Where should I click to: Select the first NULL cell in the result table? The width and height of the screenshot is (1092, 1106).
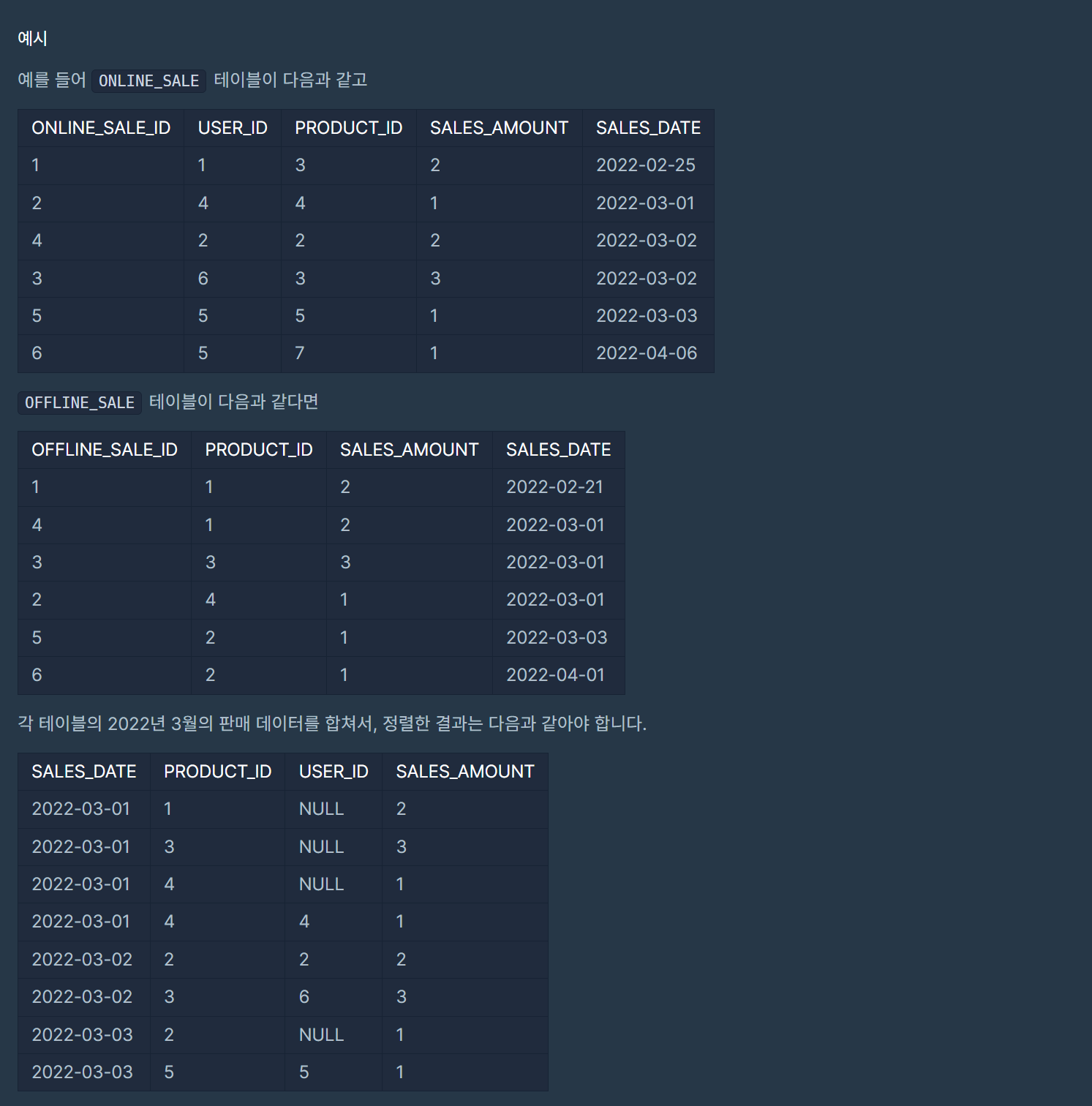point(320,809)
